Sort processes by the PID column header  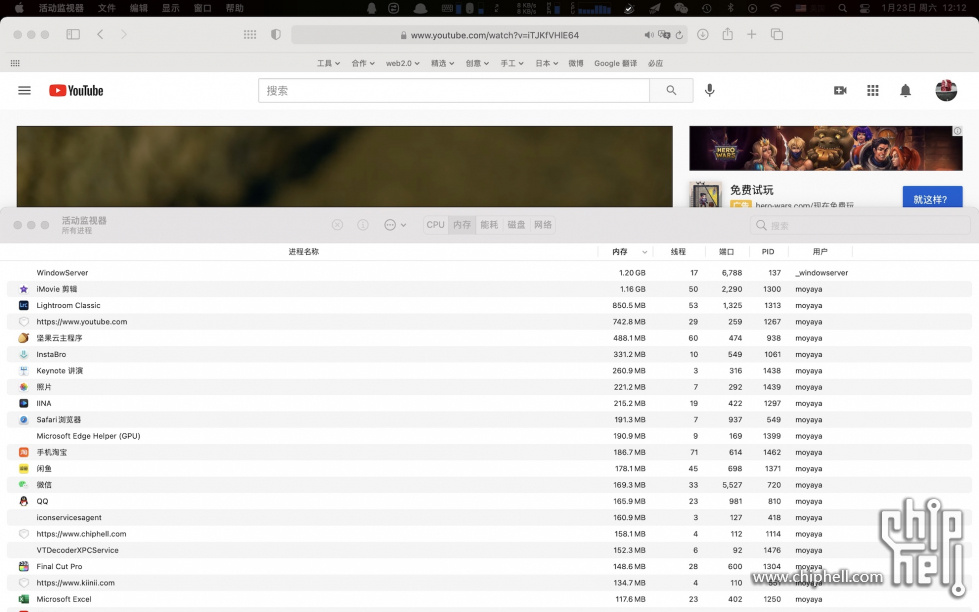point(768,252)
